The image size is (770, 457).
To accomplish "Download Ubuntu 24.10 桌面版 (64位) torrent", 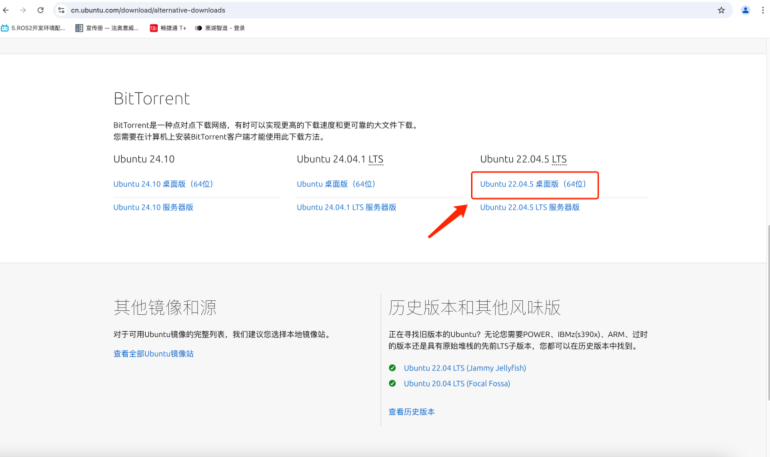I will pos(163,184).
